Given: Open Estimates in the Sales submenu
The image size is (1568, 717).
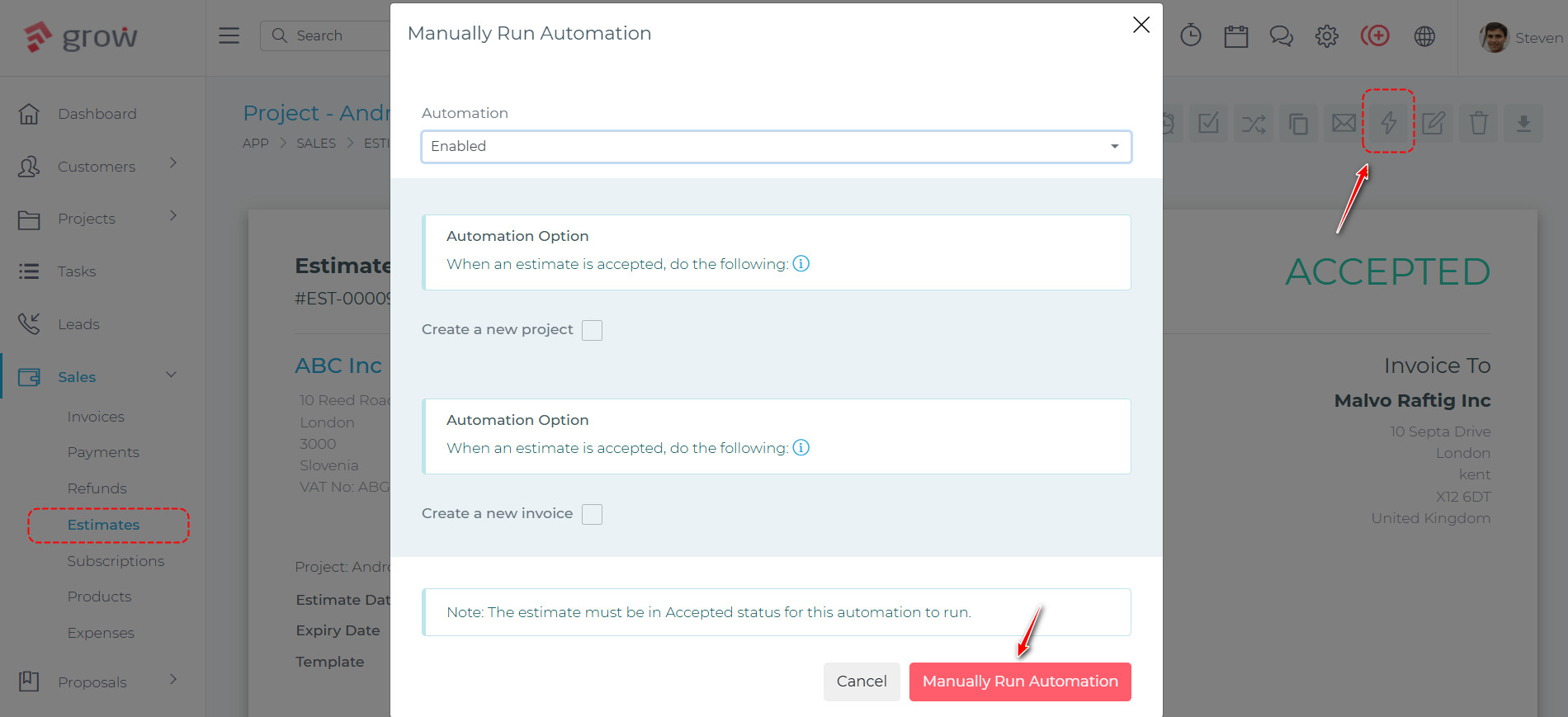Looking at the screenshot, I should (x=103, y=525).
